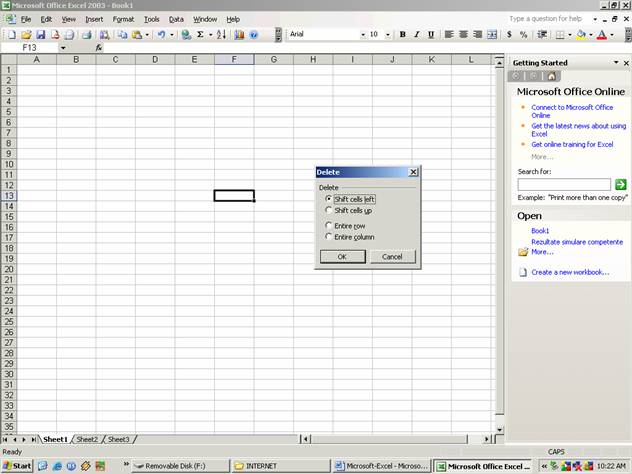This screenshot has height=474, width=632.
Task: Expand the Fill Color dropdown arrow
Action: [x=590, y=35]
